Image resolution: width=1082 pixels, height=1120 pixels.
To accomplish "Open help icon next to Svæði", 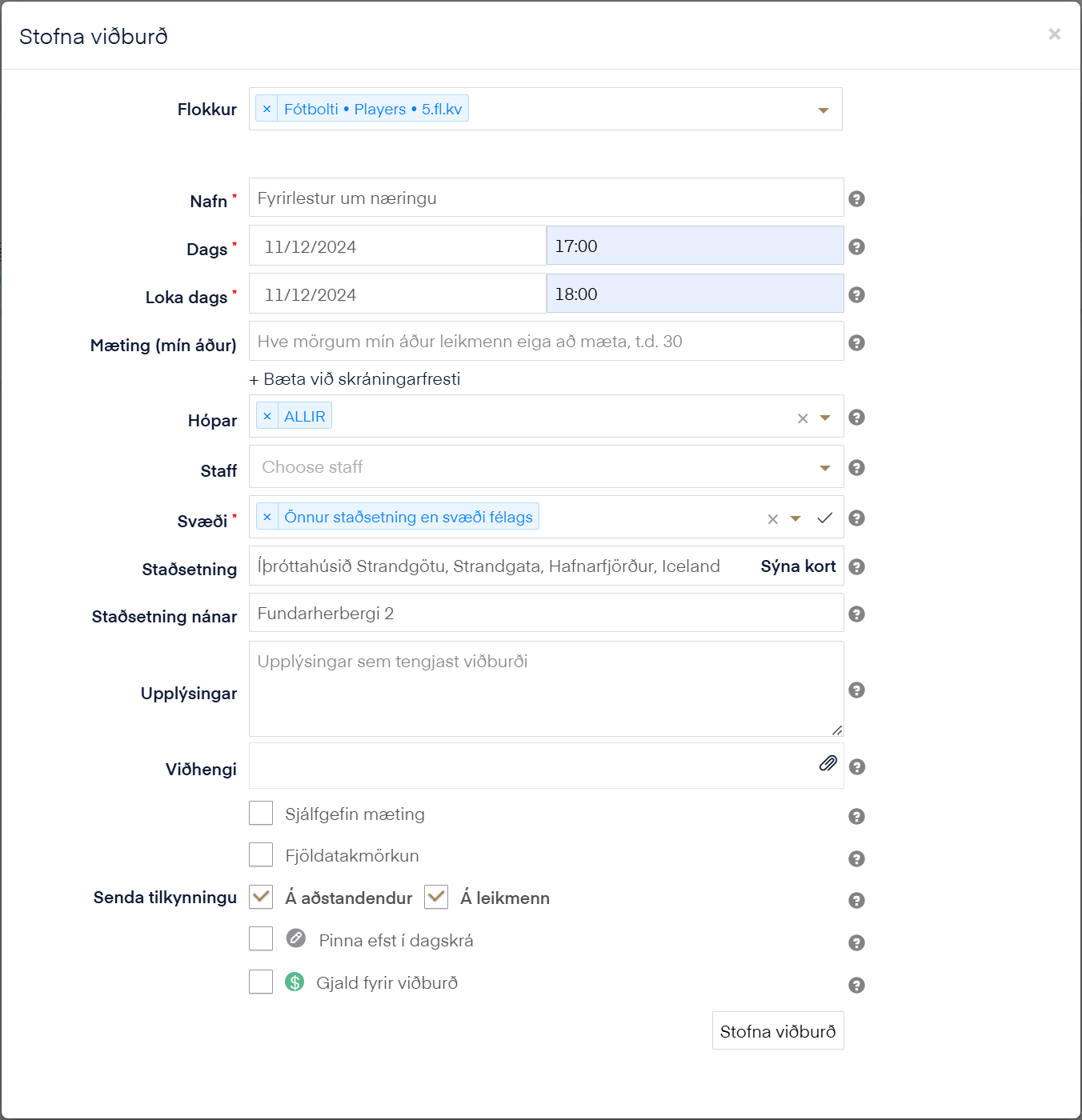I will click(x=856, y=518).
